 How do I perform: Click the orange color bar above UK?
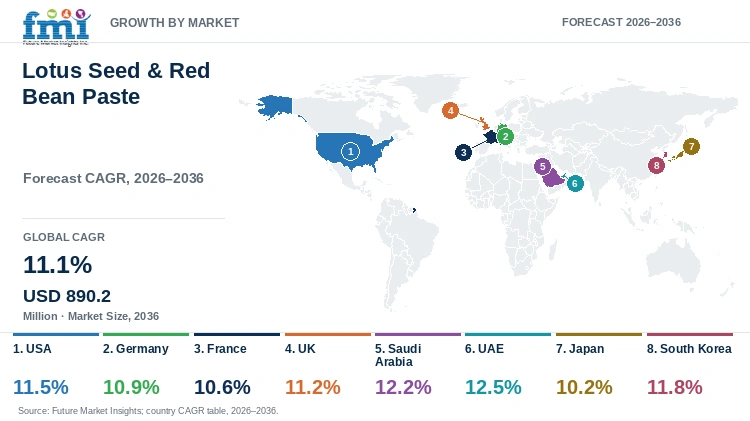pos(328,334)
